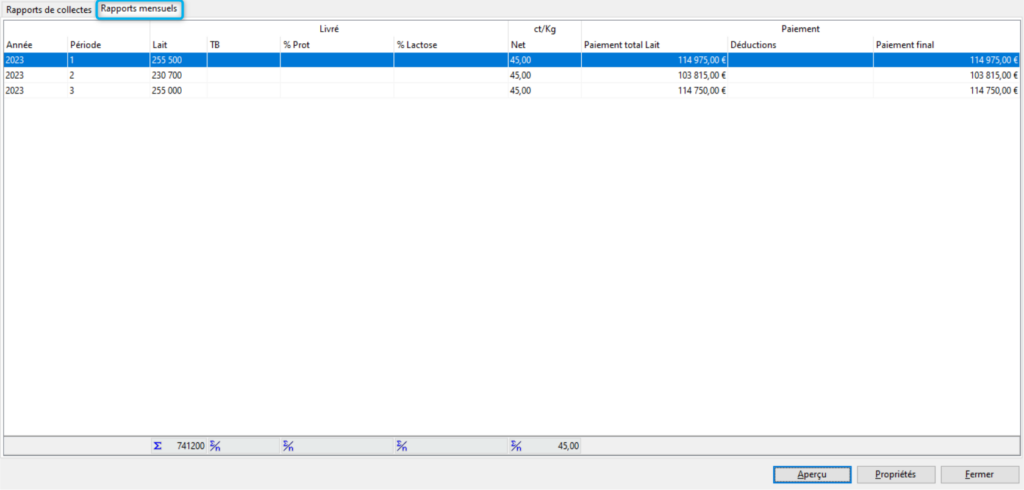The width and height of the screenshot is (1024, 490).
Task: Click the Livré group header
Action: (329, 29)
